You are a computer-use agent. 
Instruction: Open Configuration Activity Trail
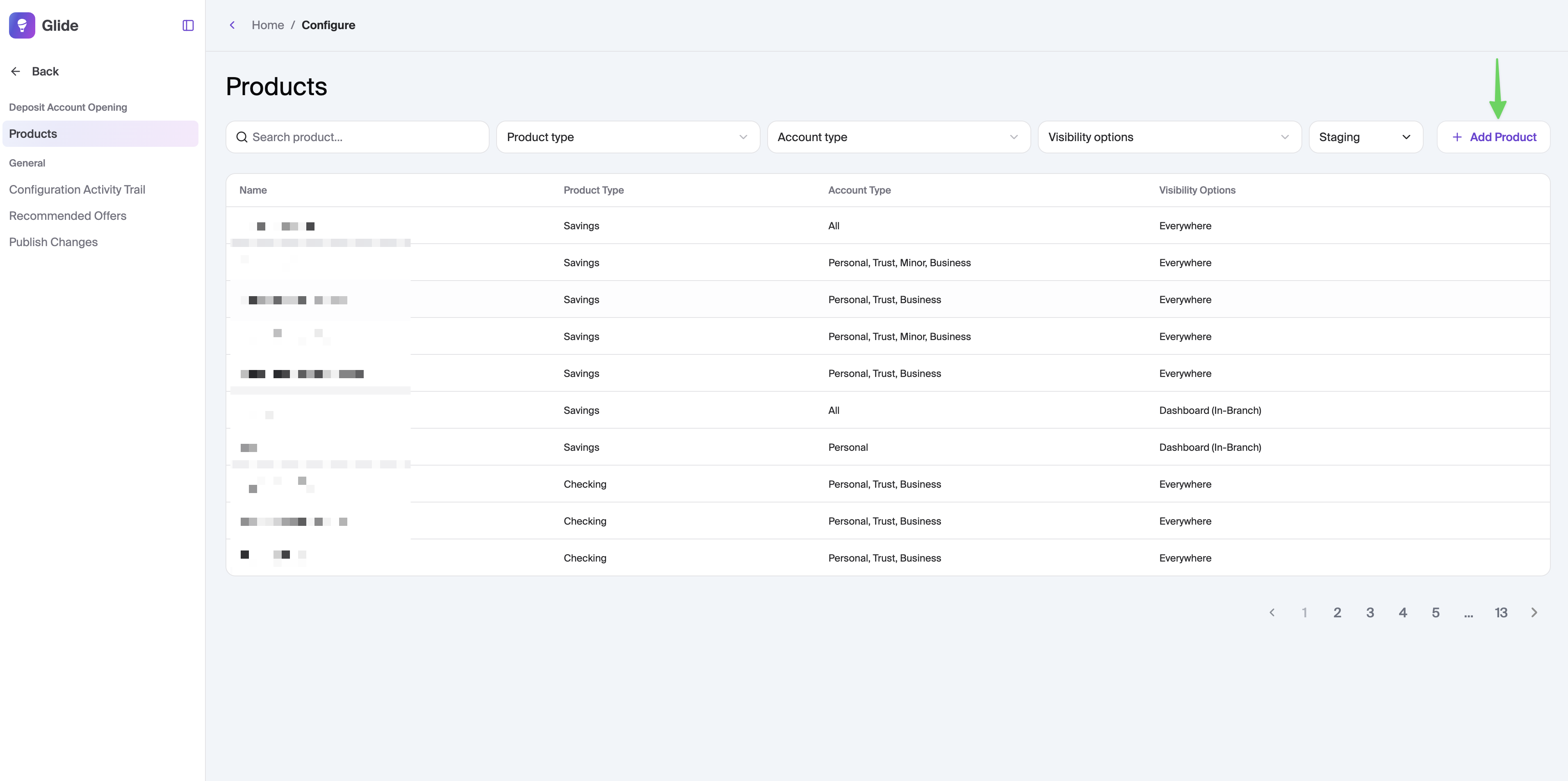(x=77, y=190)
